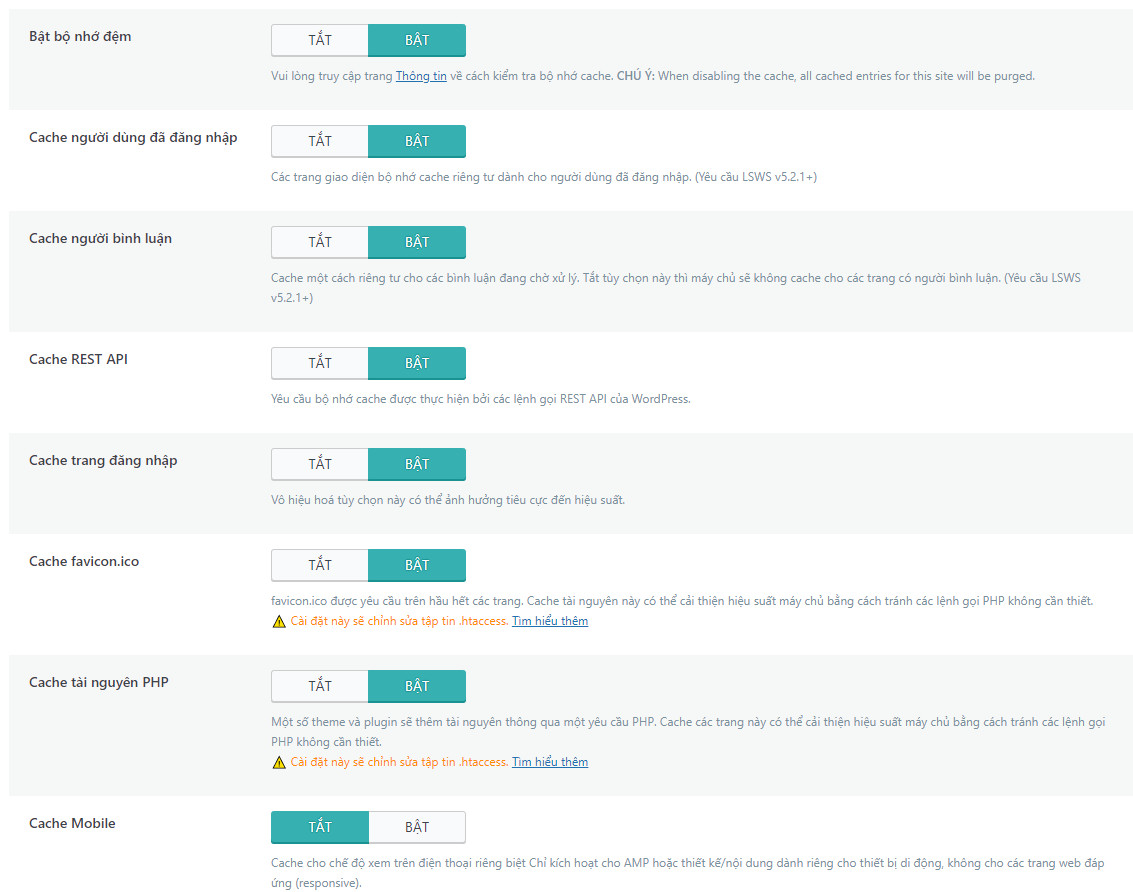1133x892 pixels.
Task: Select BẬT for Cache Mobile
Action: (417, 827)
